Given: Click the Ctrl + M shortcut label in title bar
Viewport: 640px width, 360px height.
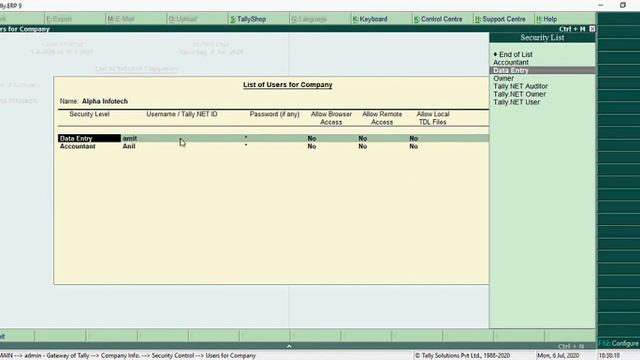Looking at the screenshot, I should pyautogui.click(x=572, y=29).
